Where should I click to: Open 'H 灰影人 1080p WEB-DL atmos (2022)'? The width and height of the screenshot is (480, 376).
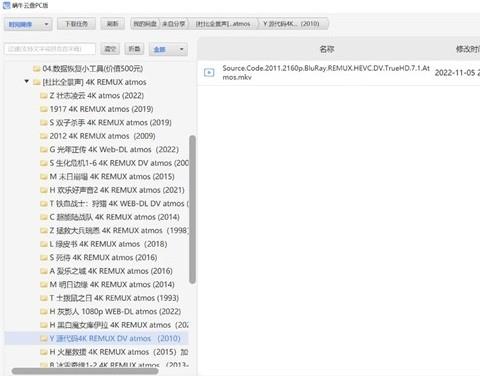click(115, 311)
